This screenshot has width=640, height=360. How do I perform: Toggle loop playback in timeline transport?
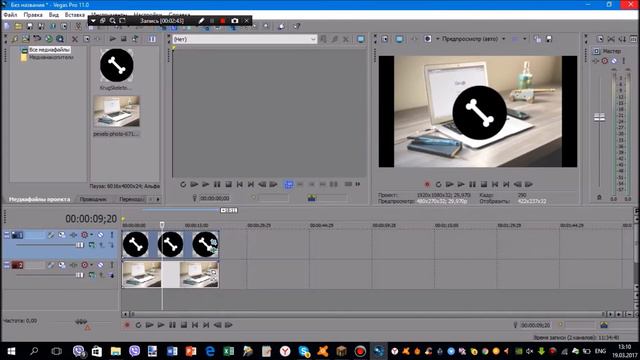[138, 325]
